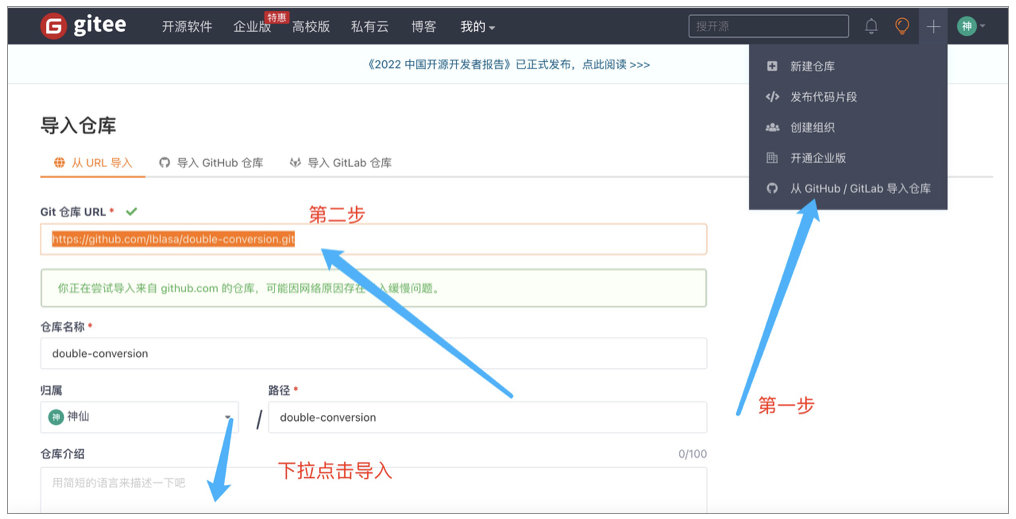Open the notifications bell
1016x519 pixels.
coord(872,26)
